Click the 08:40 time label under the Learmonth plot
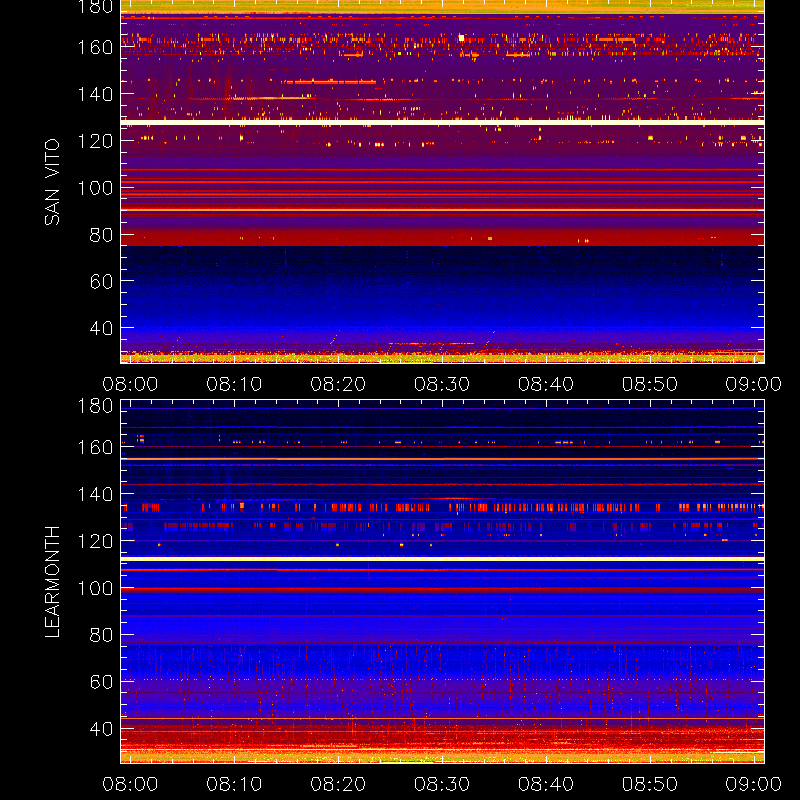The image size is (800, 800). [x=546, y=784]
